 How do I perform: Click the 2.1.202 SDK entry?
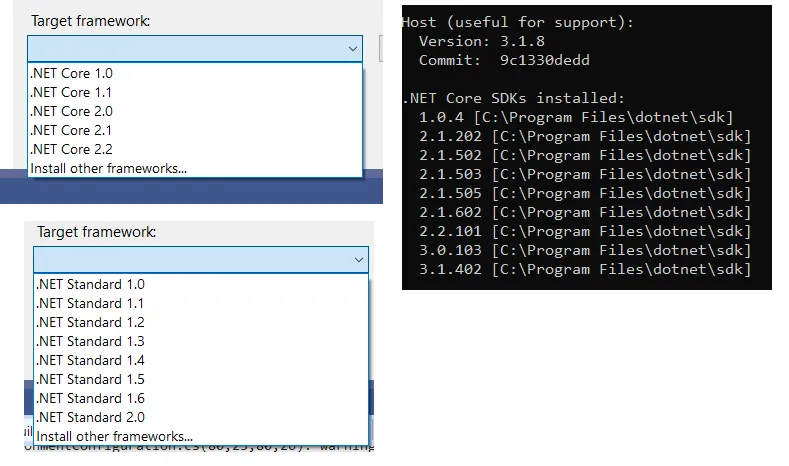point(585,136)
